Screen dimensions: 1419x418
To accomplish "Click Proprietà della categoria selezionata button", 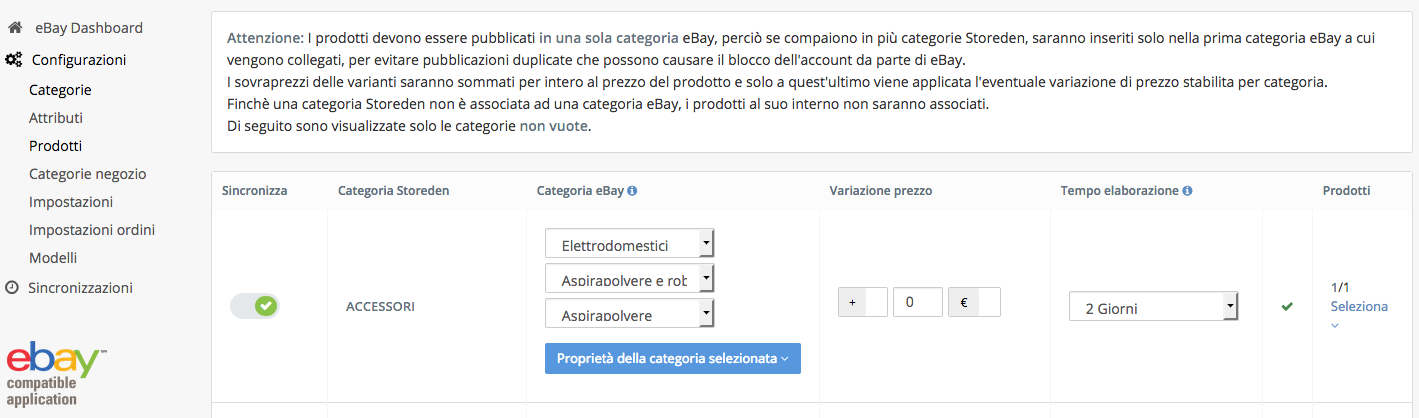I will (672, 359).
